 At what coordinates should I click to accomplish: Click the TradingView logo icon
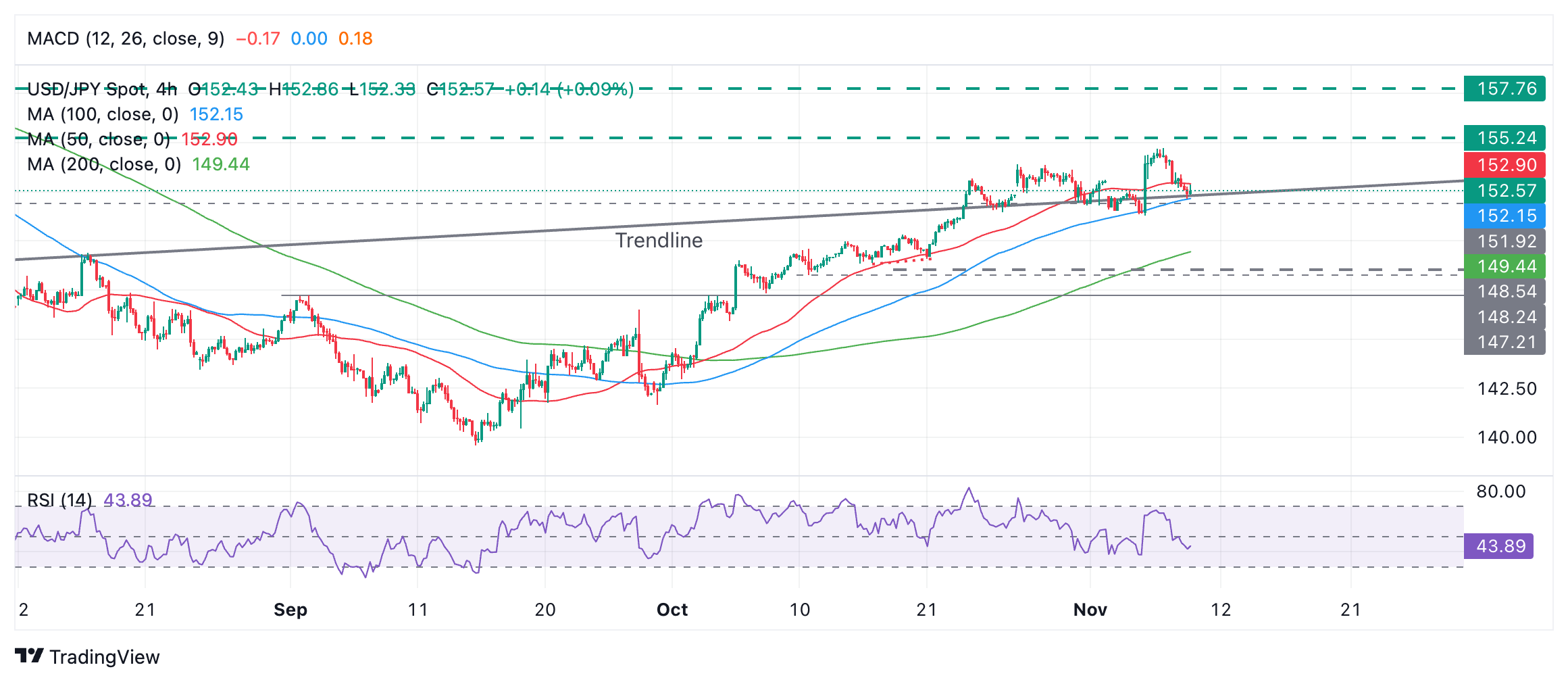point(29,656)
